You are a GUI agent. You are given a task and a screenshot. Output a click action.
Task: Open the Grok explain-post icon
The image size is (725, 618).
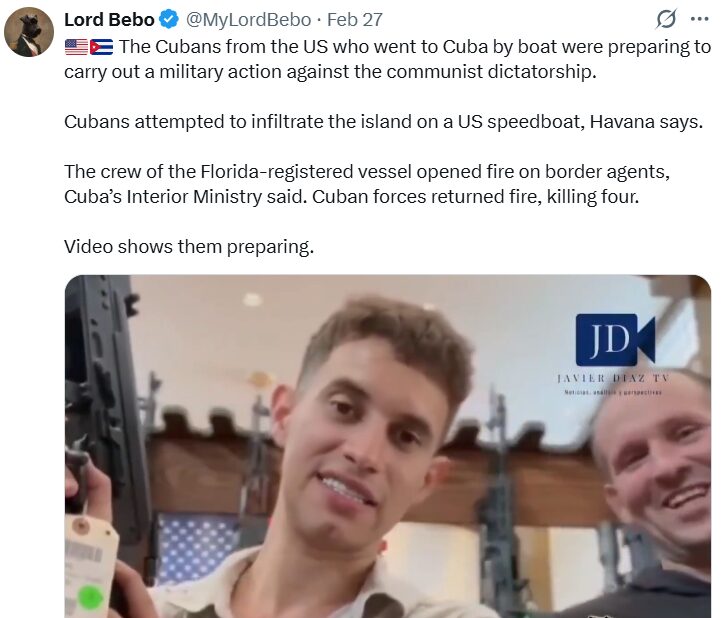point(666,19)
